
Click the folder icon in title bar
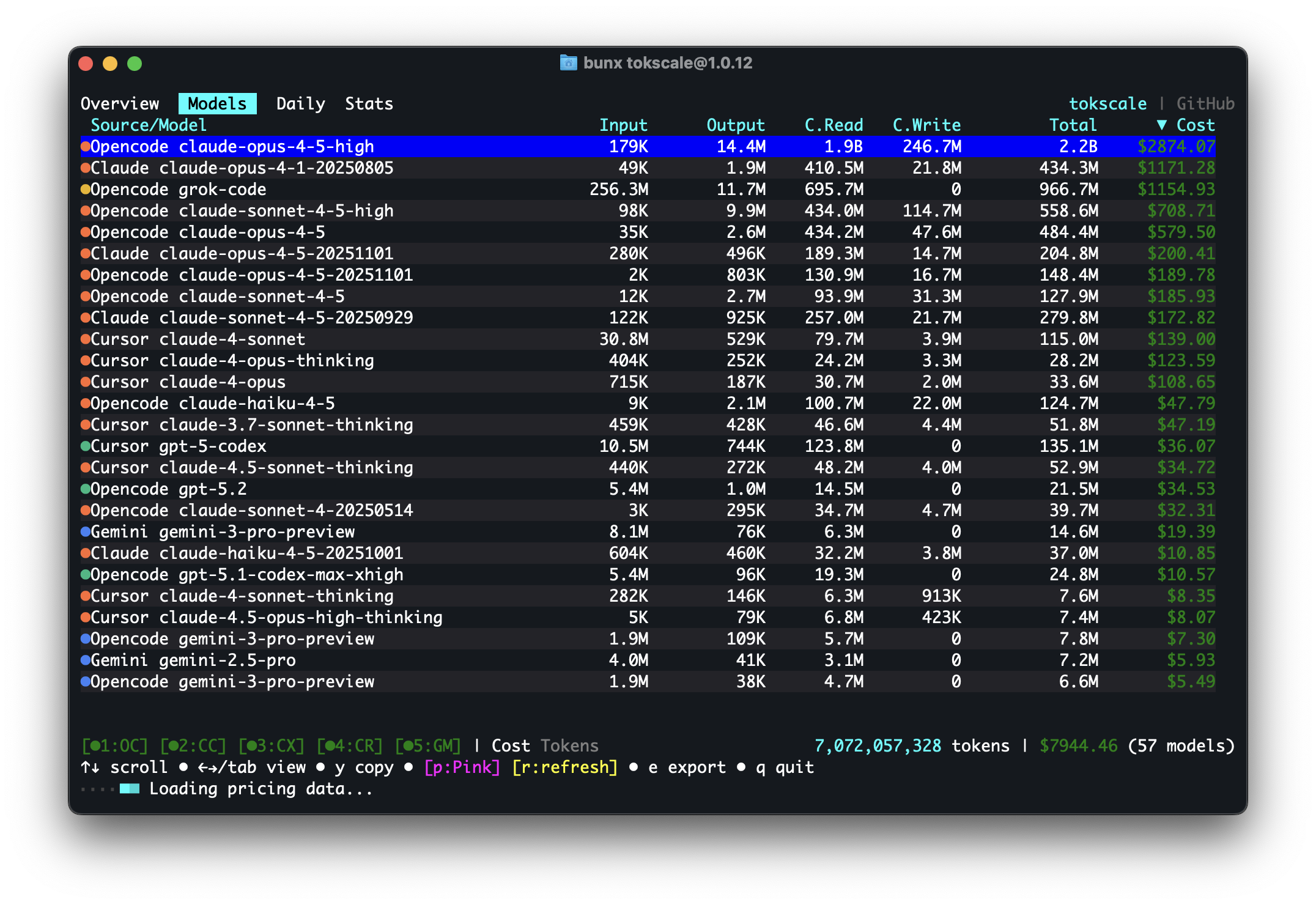tap(568, 63)
